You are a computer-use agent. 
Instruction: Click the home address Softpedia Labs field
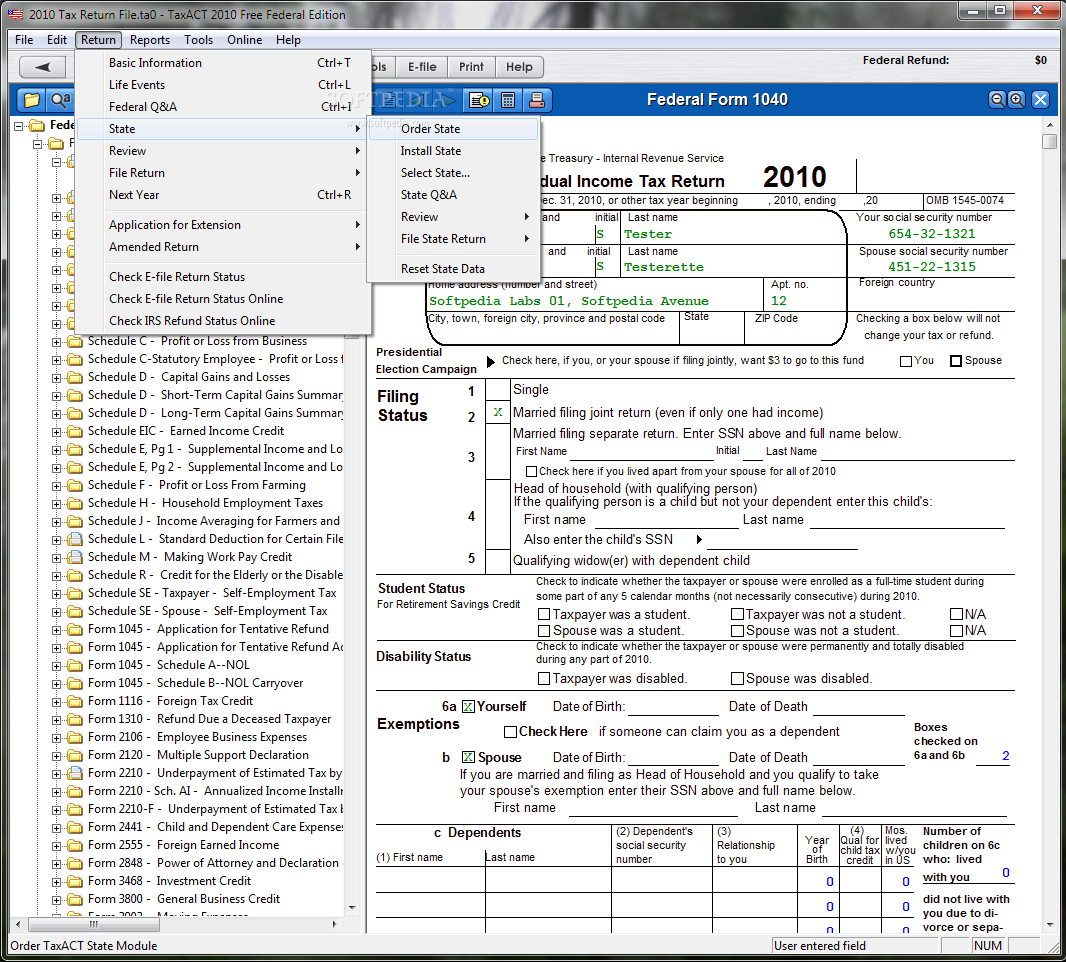pyautogui.click(x=594, y=301)
